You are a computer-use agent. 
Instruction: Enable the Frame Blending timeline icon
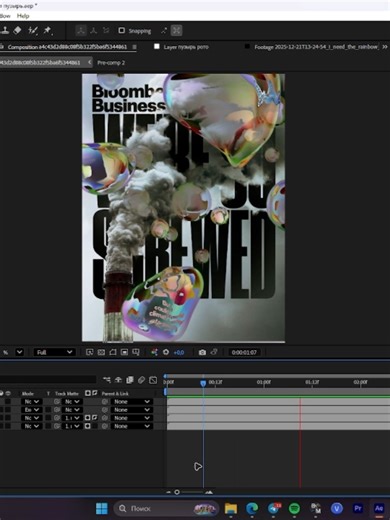[x=130, y=380]
